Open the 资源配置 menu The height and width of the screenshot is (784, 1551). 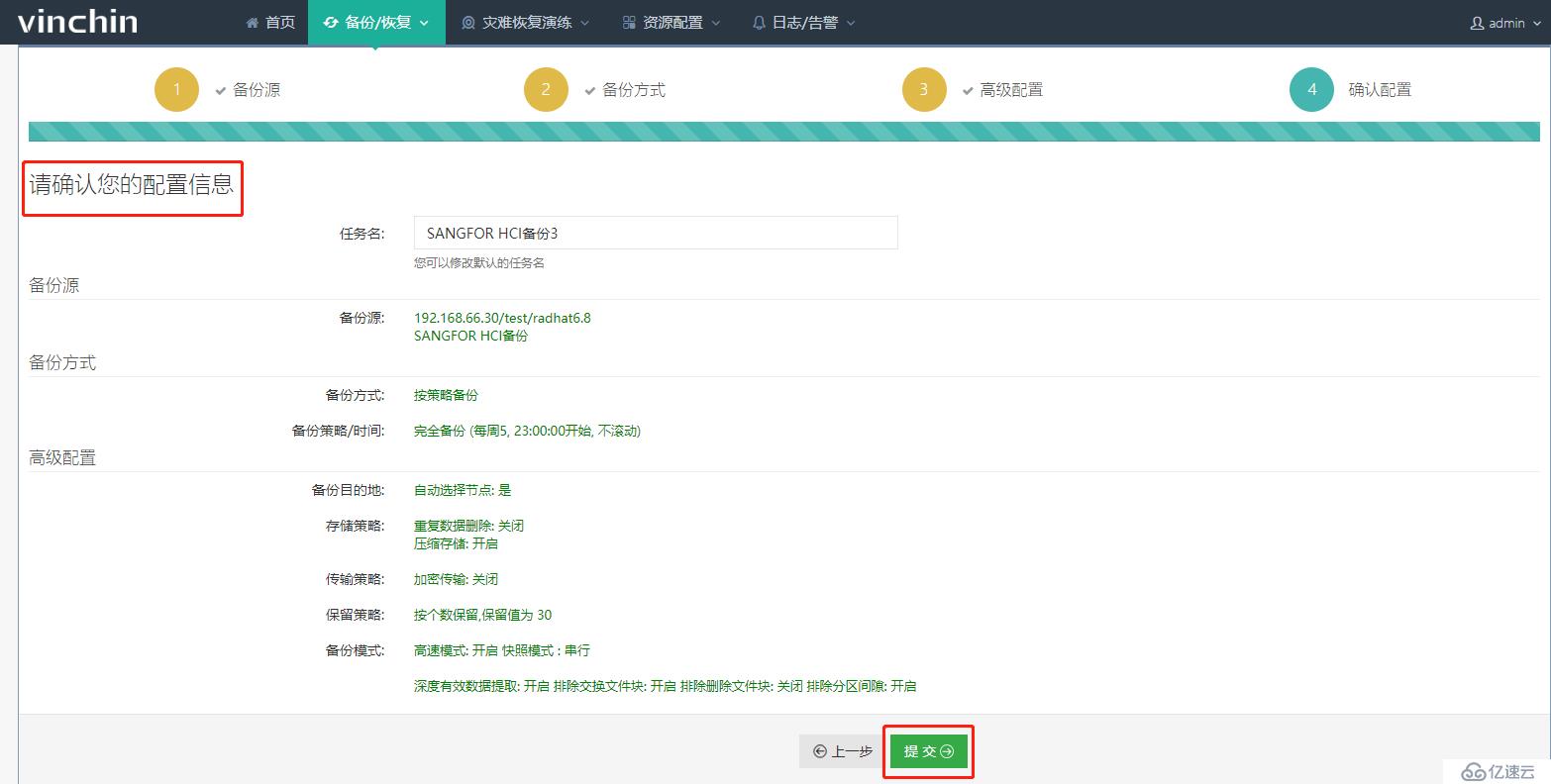point(672,22)
